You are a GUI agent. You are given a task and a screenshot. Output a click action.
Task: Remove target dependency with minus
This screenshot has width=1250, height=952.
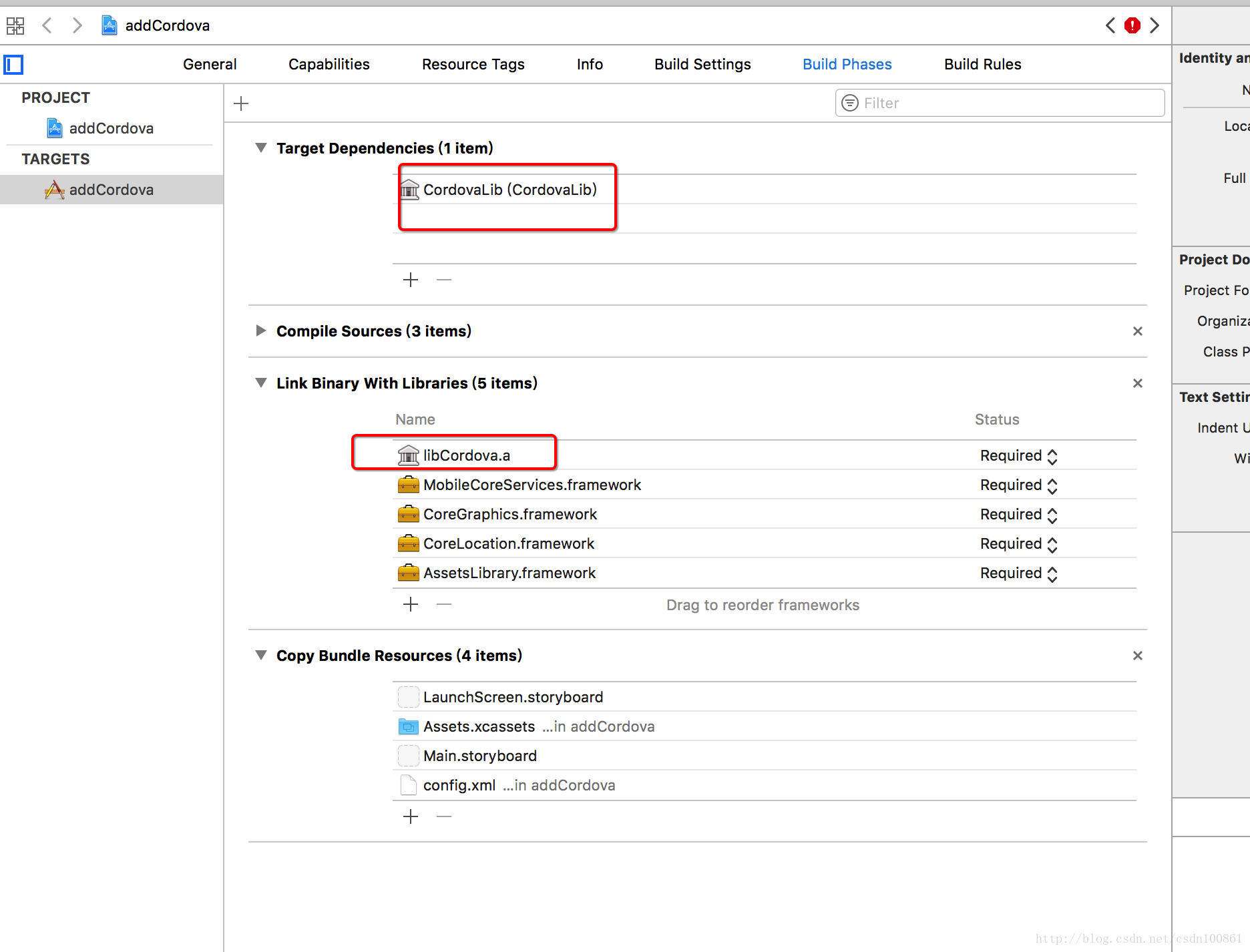pyautogui.click(x=444, y=280)
